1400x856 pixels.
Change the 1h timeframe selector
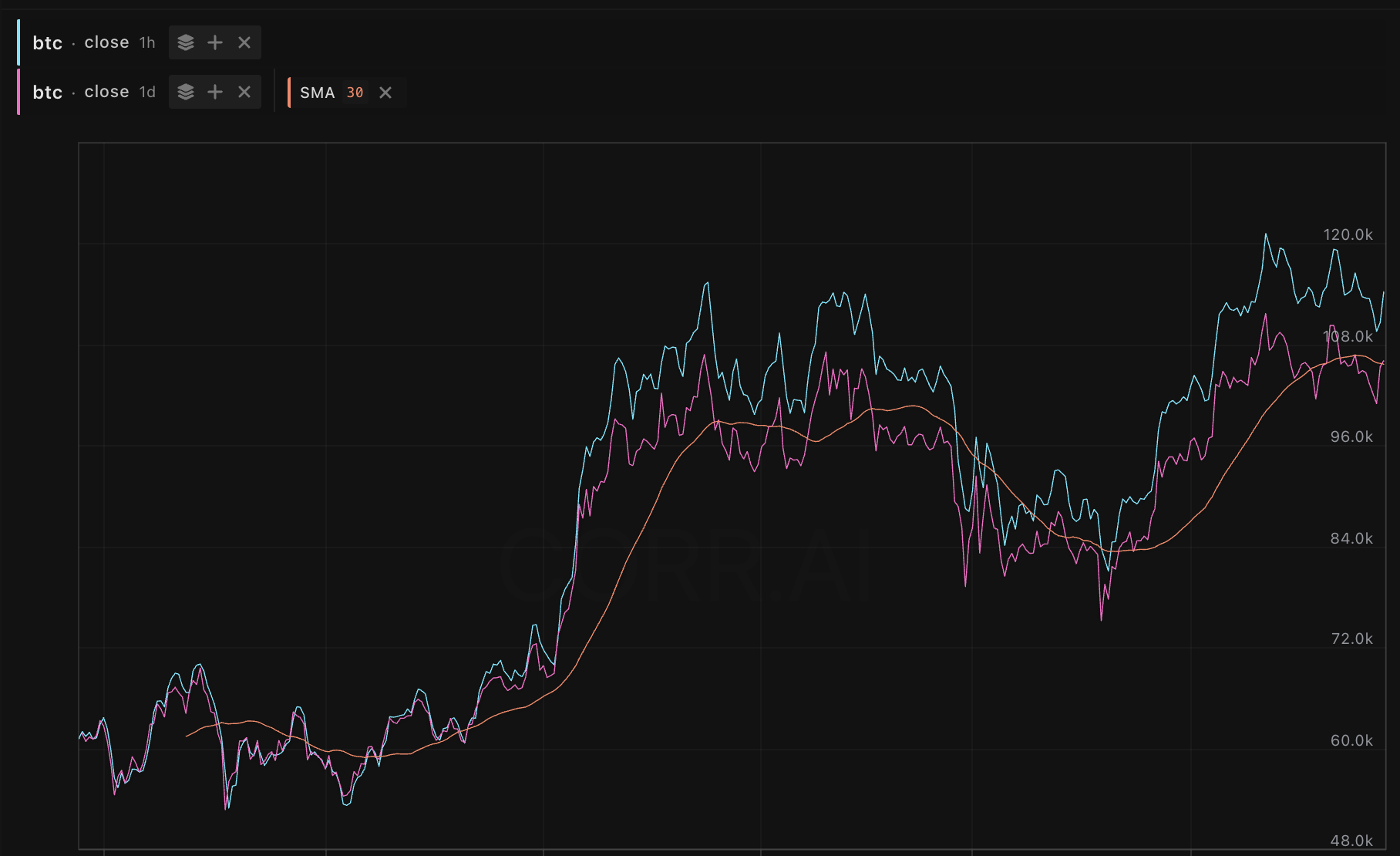[x=147, y=42]
